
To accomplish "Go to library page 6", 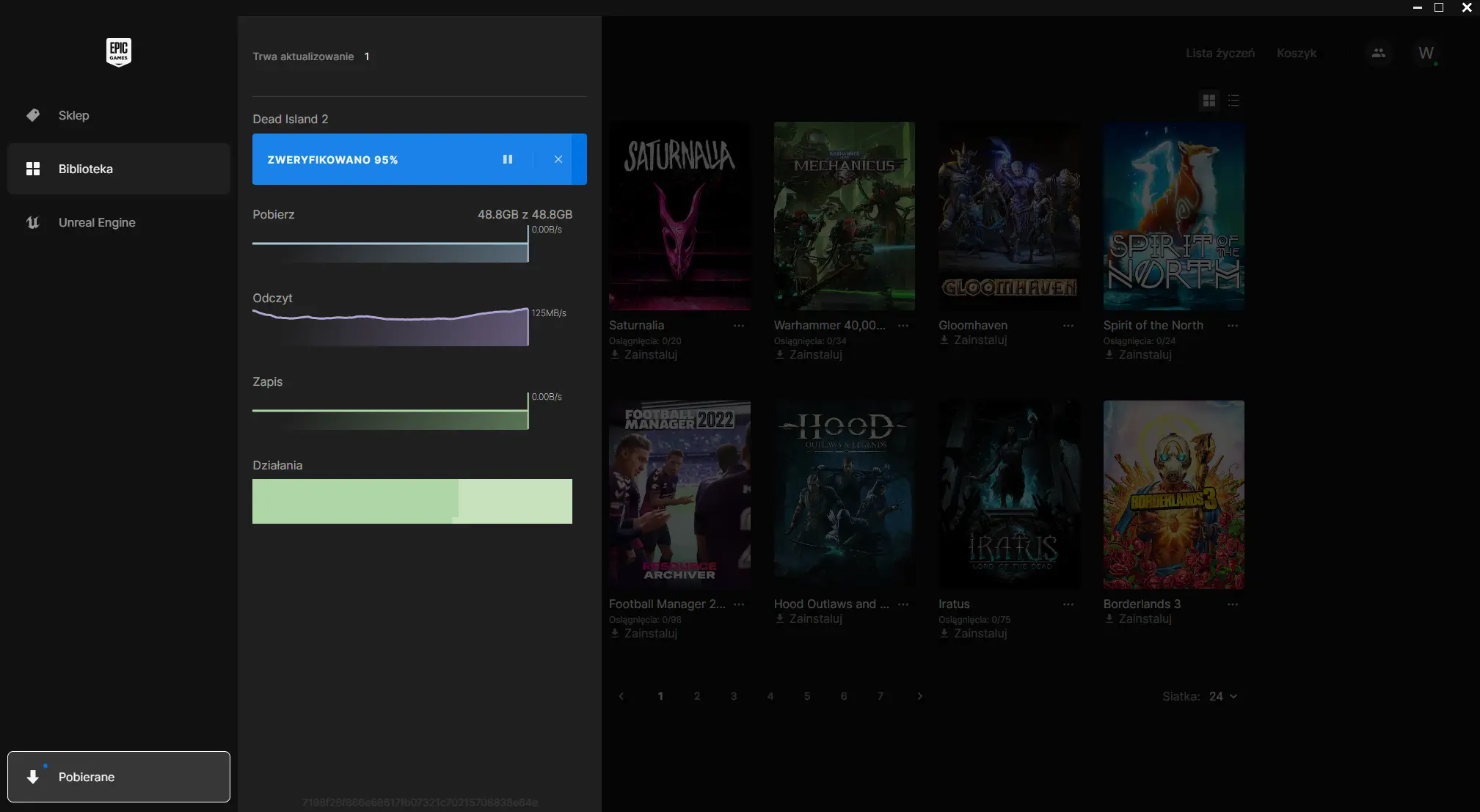I will pos(844,696).
